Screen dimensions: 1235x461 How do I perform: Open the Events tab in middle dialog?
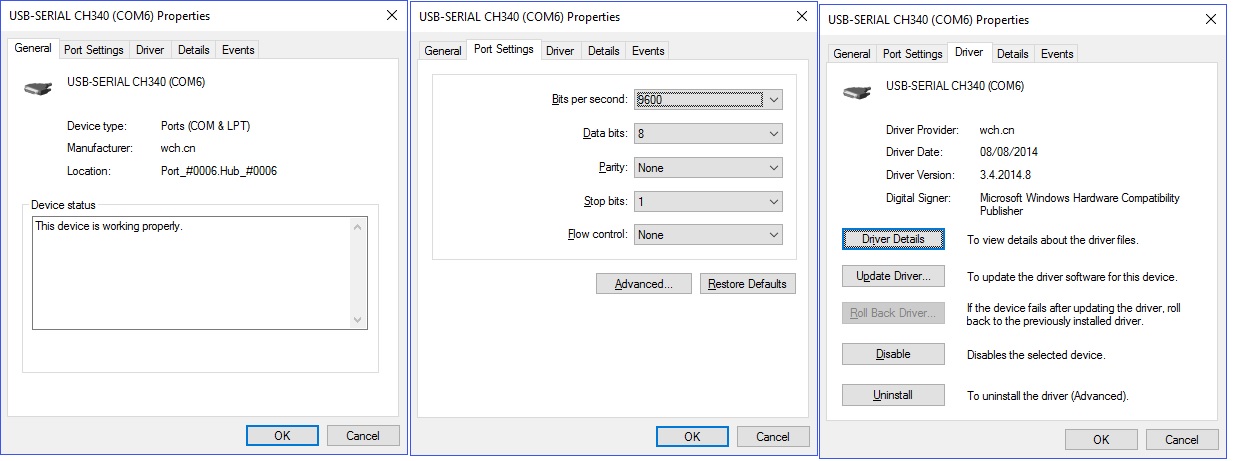[x=648, y=51]
